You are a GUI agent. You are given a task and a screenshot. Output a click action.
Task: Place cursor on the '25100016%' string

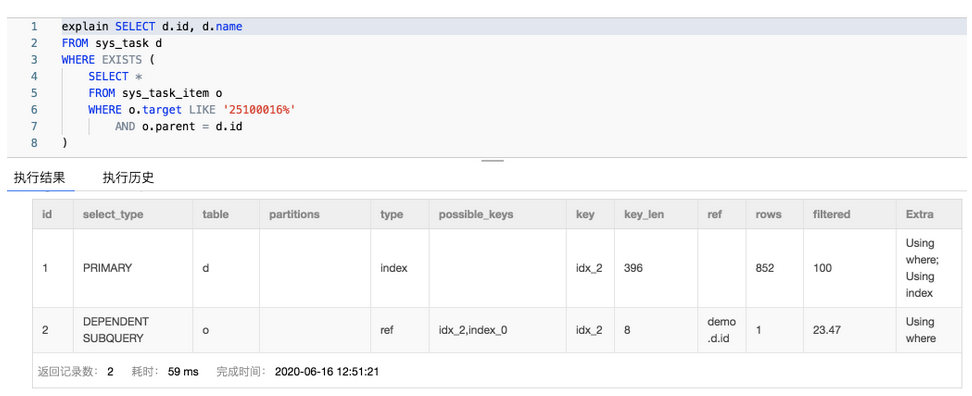pyautogui.click(x=259, y=110)
